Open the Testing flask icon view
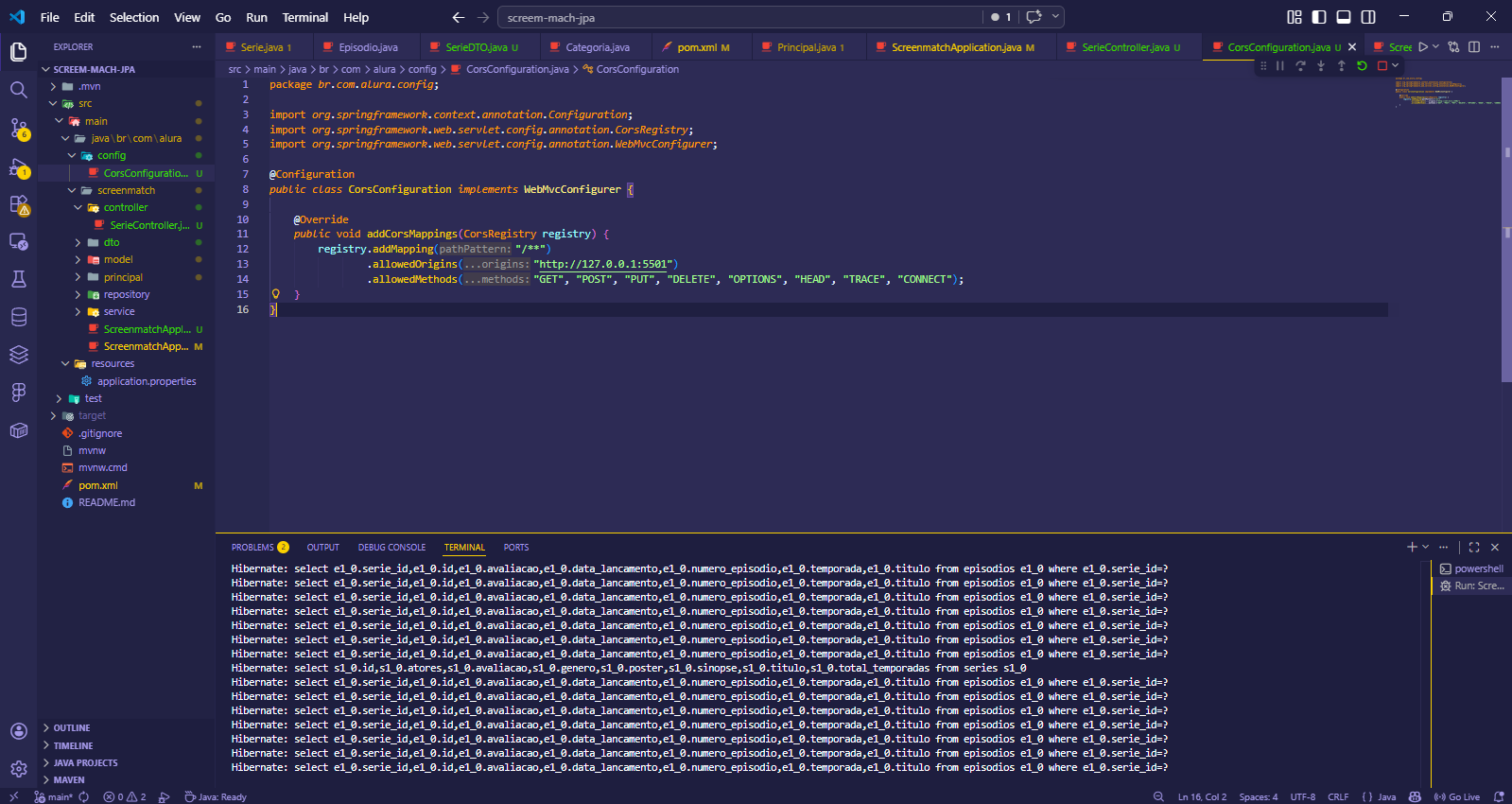Screen dimensions: 1512x804 point(18,279)
